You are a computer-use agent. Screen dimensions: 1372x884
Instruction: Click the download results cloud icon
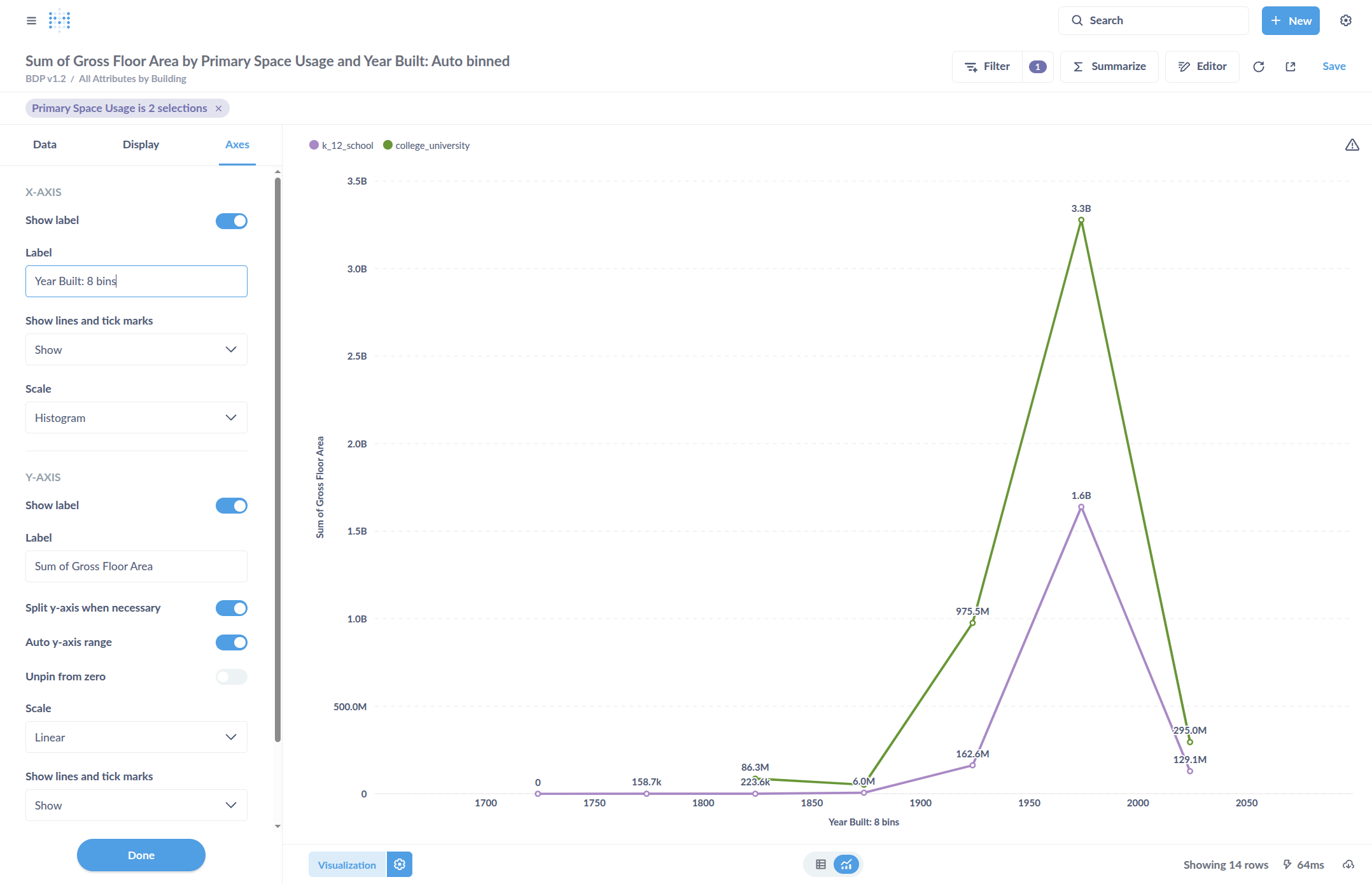pyautogui.click(x=1348, y=864)
